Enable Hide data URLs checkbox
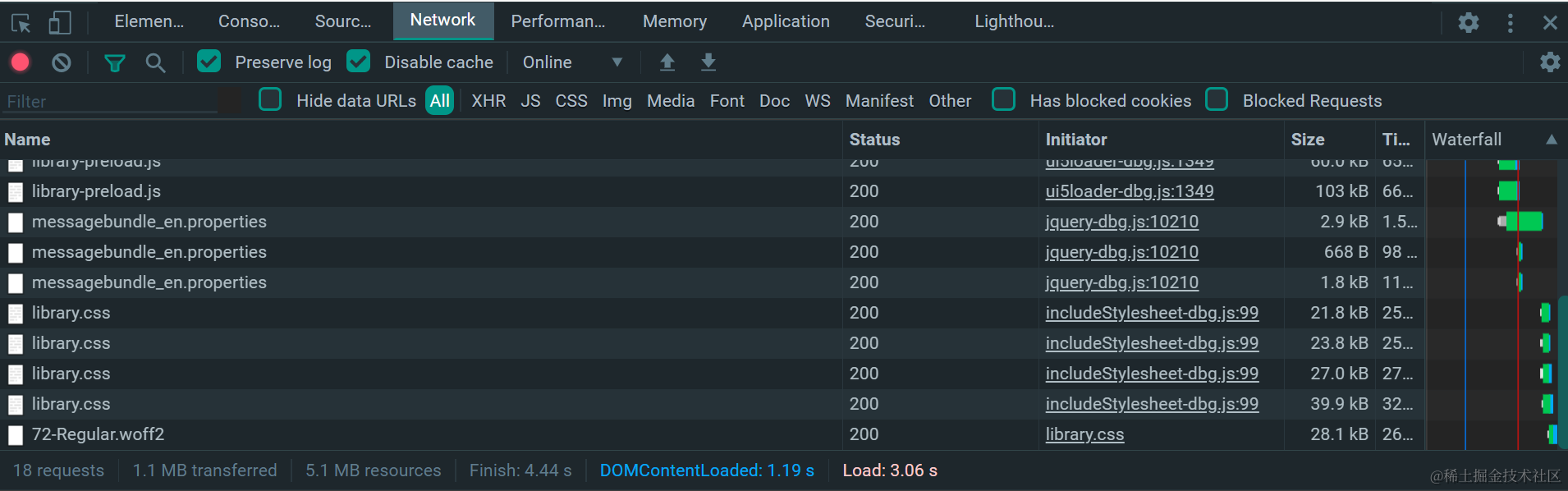This screenshot has width=1568, height=491. point(270,100)
